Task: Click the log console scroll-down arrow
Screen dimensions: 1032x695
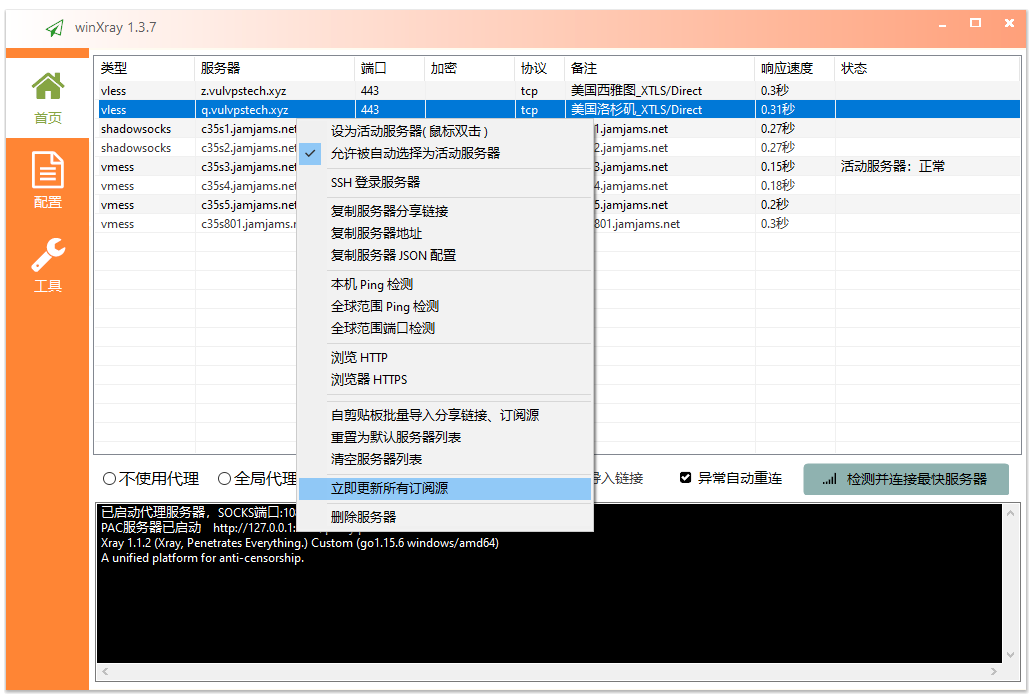Action: pos(1011,655)
